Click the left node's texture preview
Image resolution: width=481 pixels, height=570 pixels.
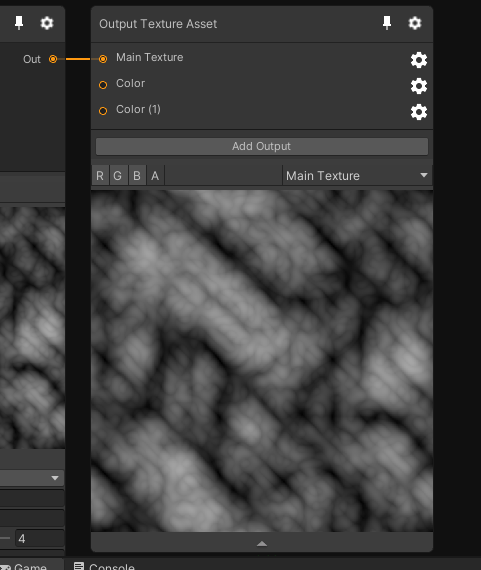coord(32,328)
